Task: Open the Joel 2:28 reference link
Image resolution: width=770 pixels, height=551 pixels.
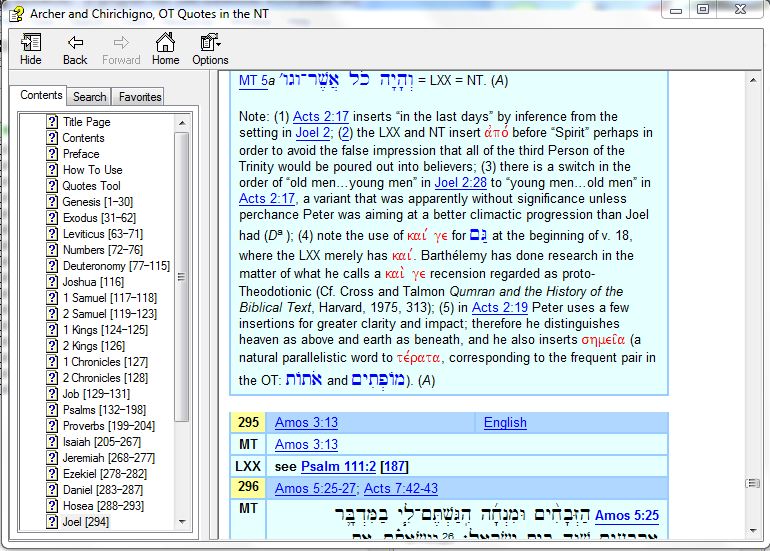Action: point(461,183)
